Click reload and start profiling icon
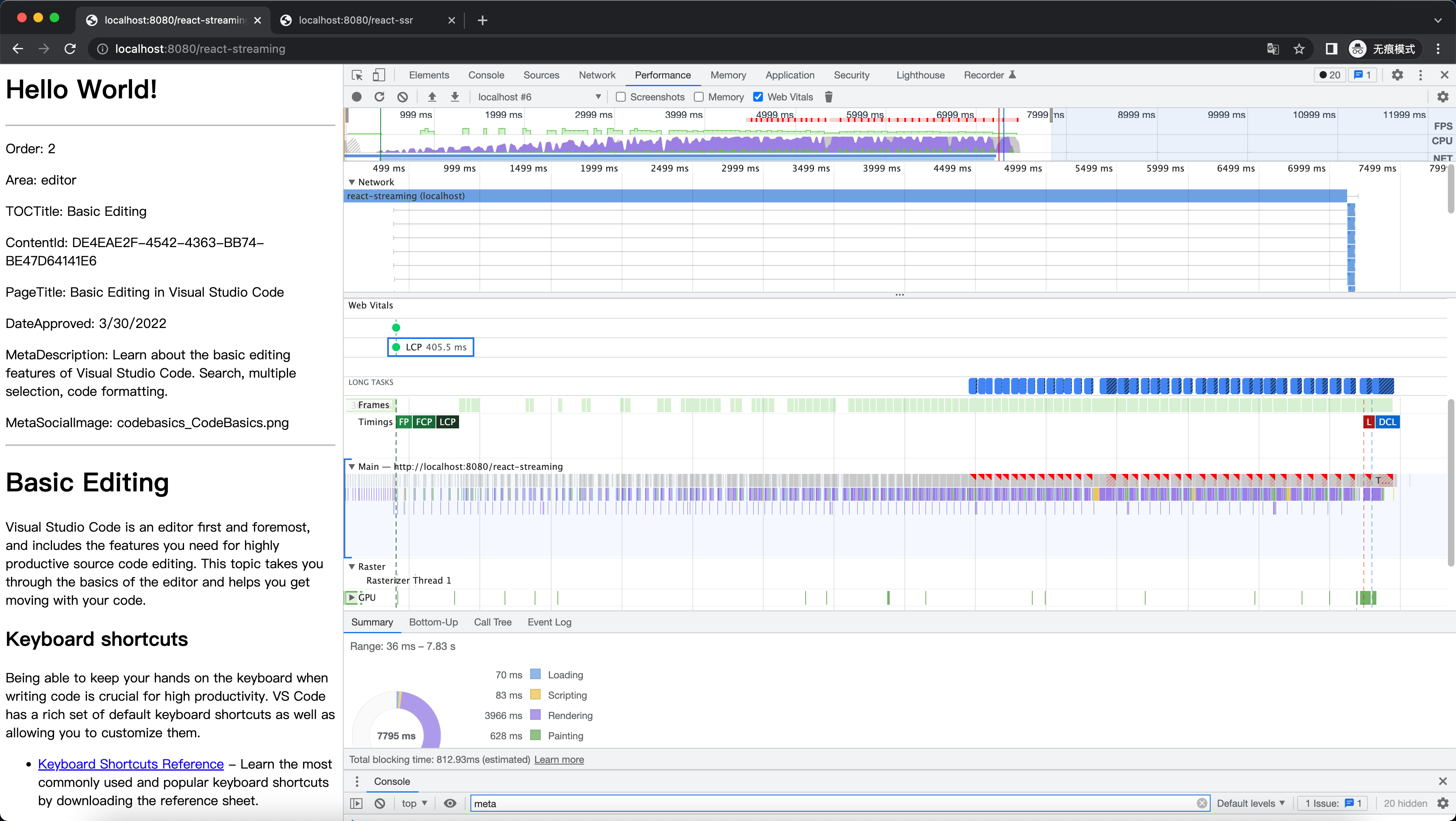 click(x=379, y=97)
